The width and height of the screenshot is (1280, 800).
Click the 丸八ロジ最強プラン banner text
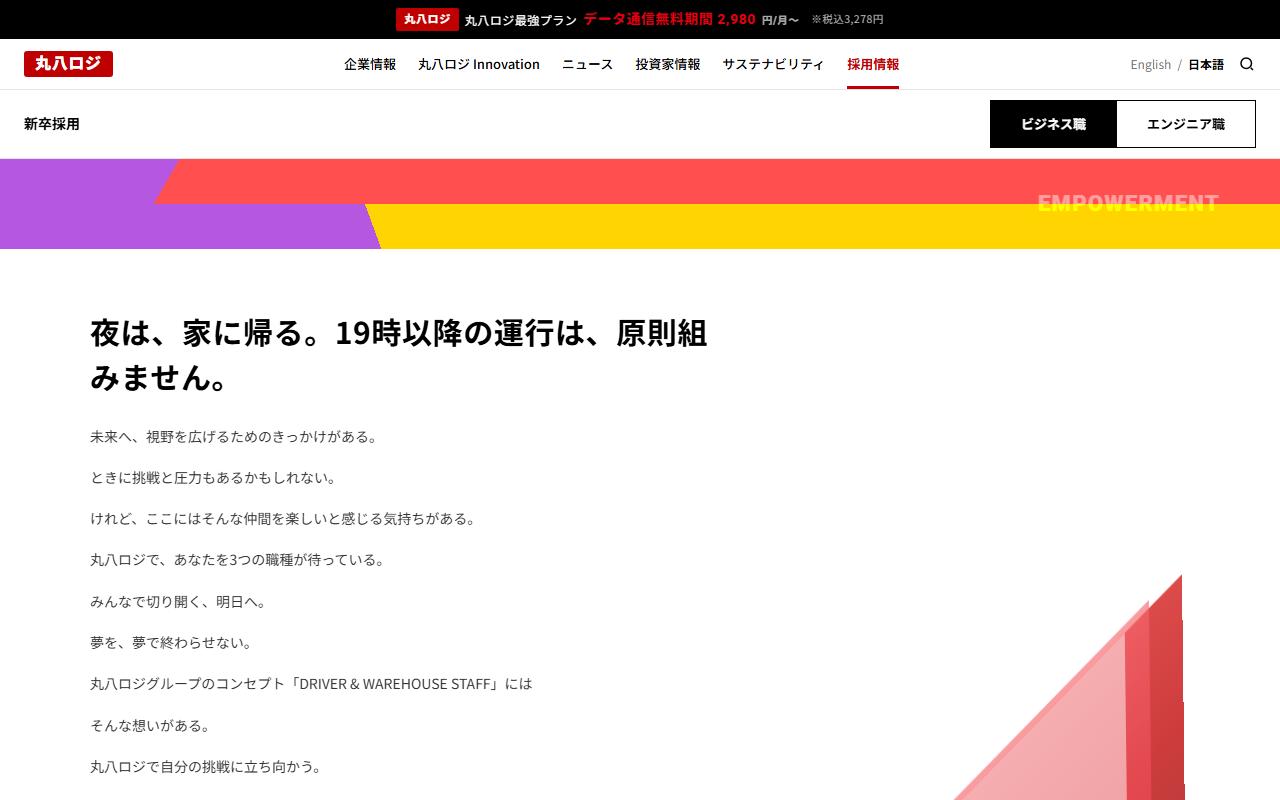[x=521, y=19]
